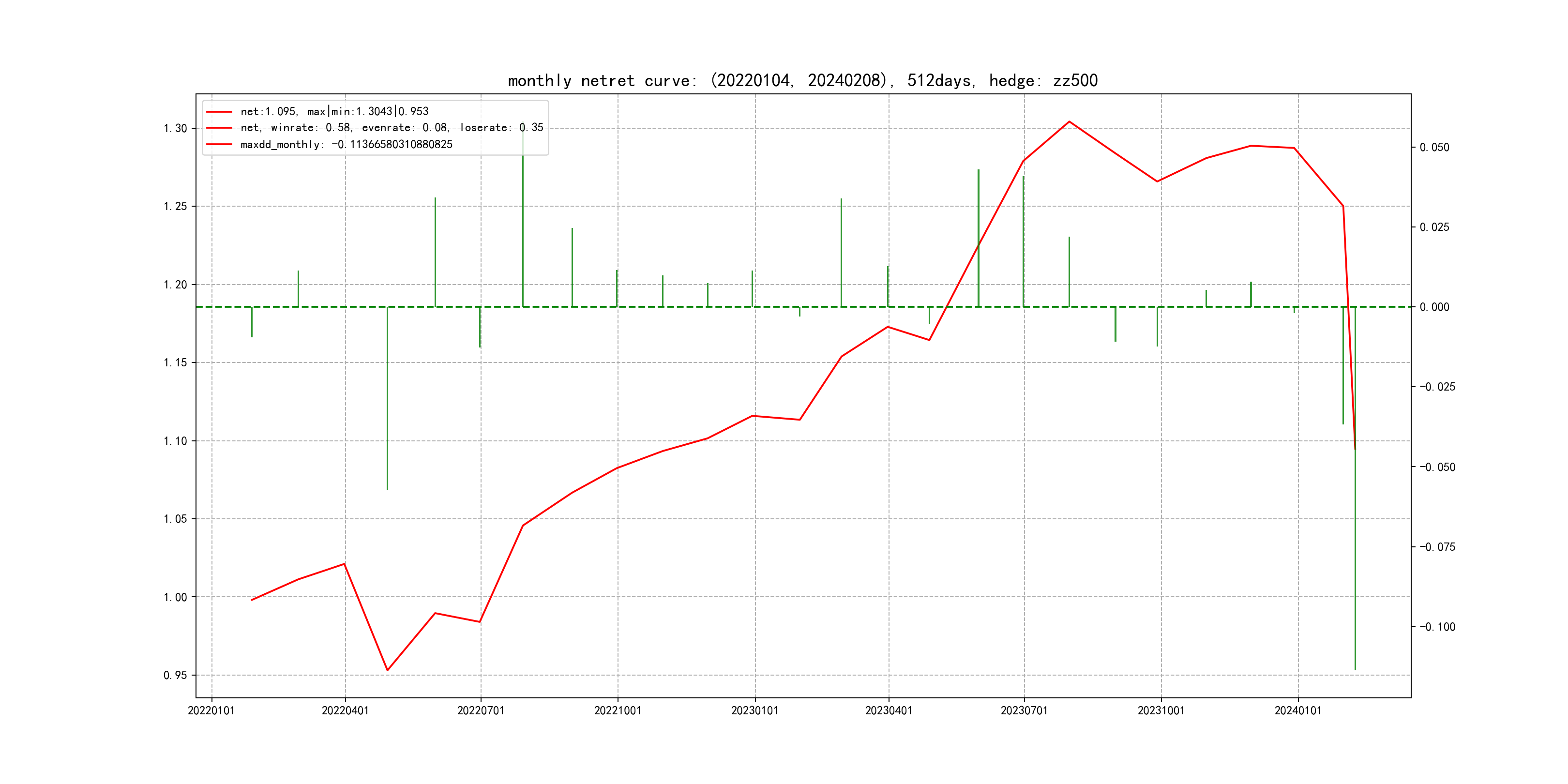Click the 20230101 x-axis date label

click(x=754, y=710)
